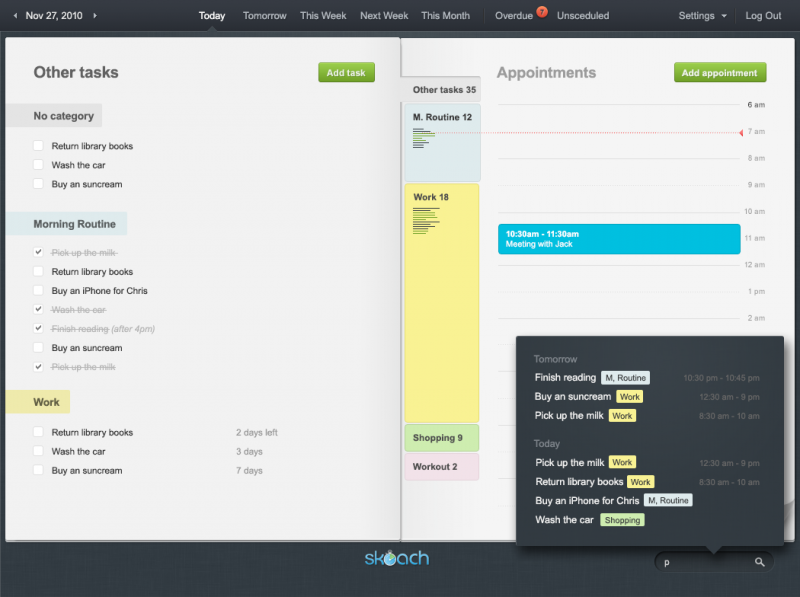Click the Overdue red count badge
This screenshot has height=597, width=800.
point(542,12)
